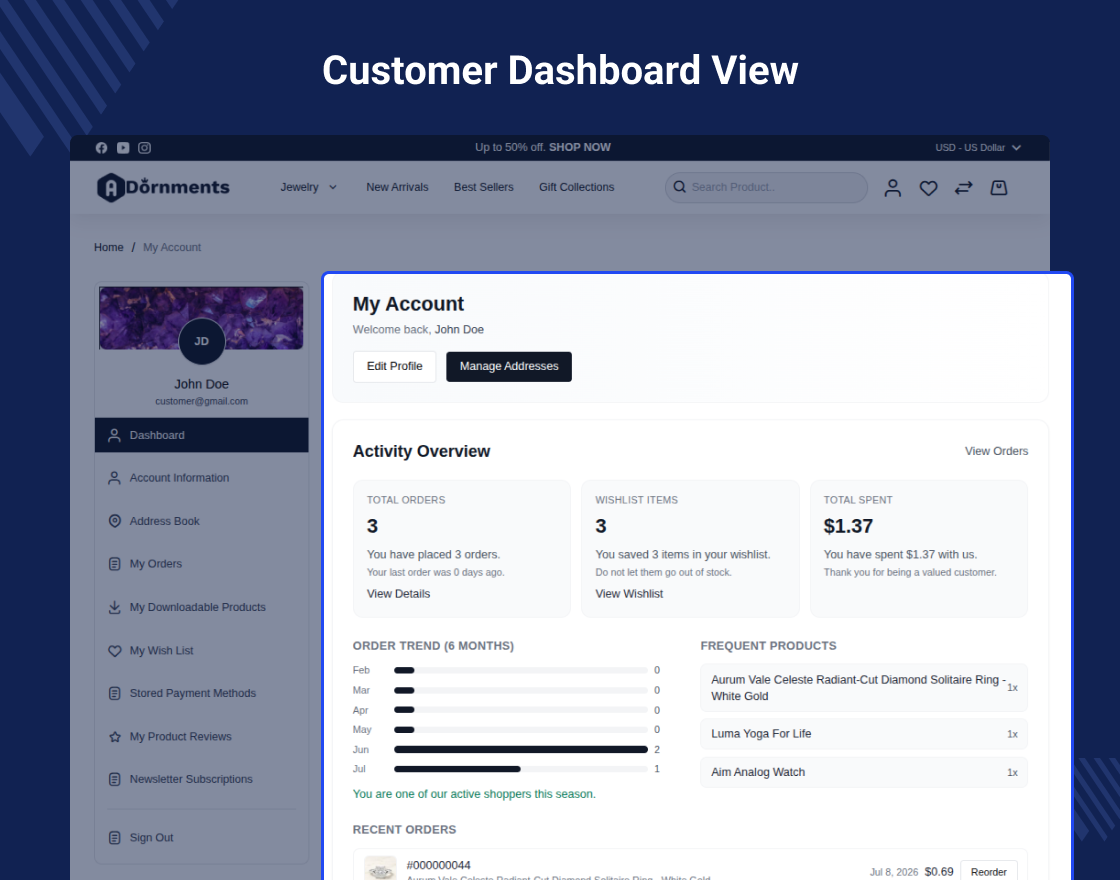Viewport: 1120px width, 880px height.
Task: Click the icon beside Newsletter Subscriptions
Action: point(114,779)
